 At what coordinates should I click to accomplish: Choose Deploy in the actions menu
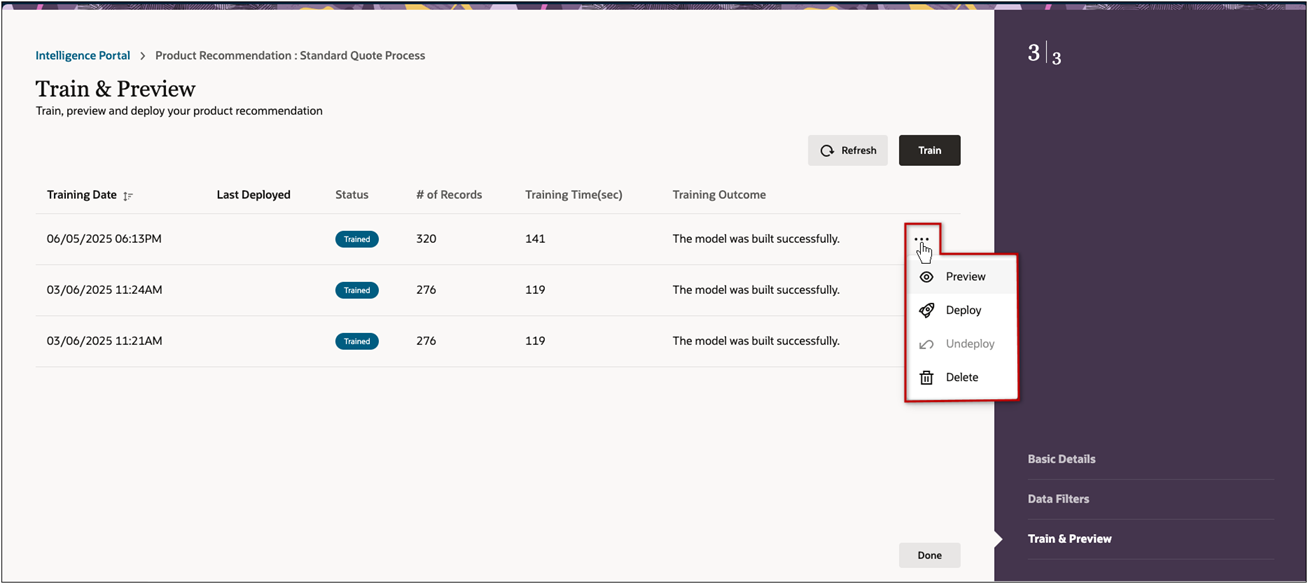[963, 311]
